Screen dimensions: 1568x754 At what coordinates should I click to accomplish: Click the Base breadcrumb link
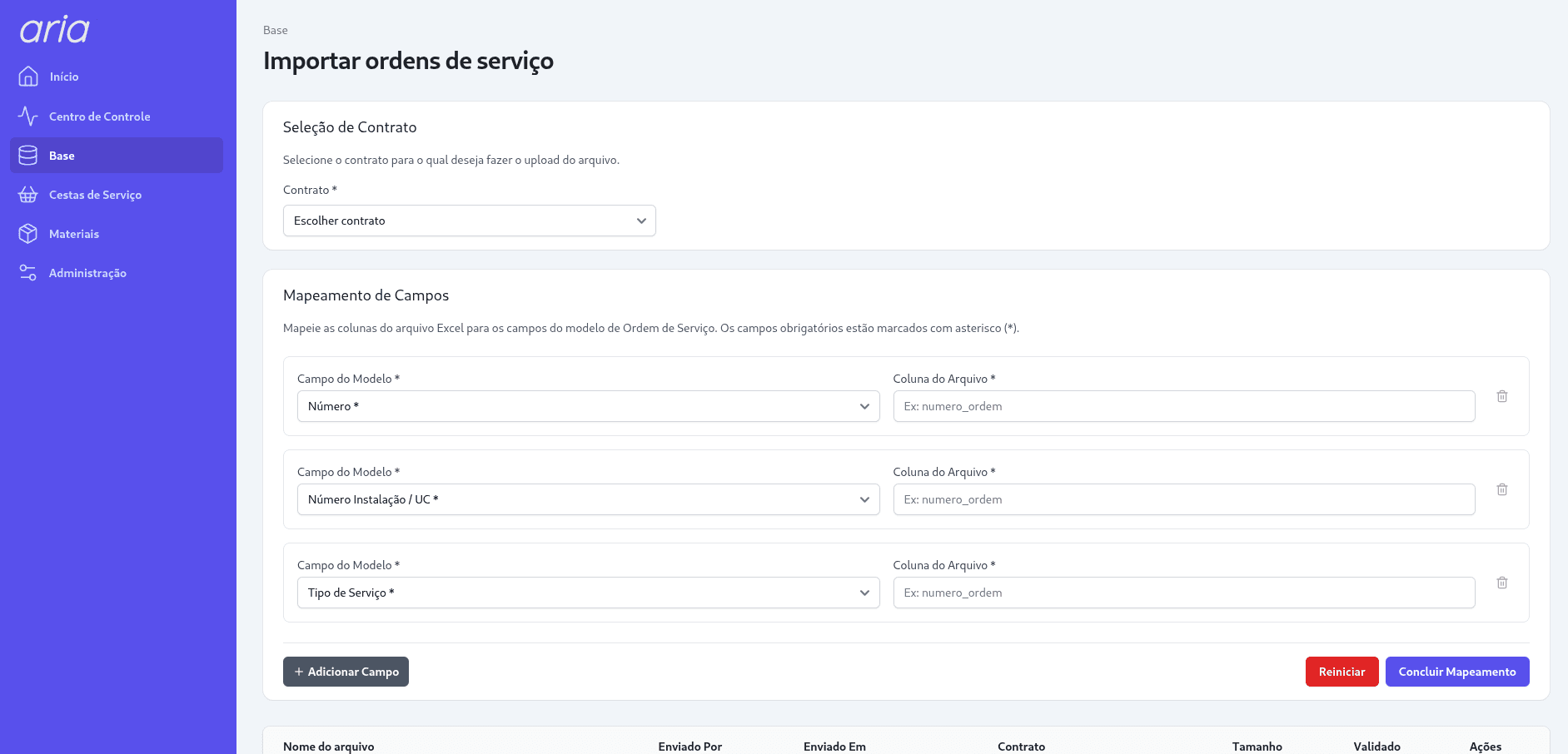tap(276, 30)
